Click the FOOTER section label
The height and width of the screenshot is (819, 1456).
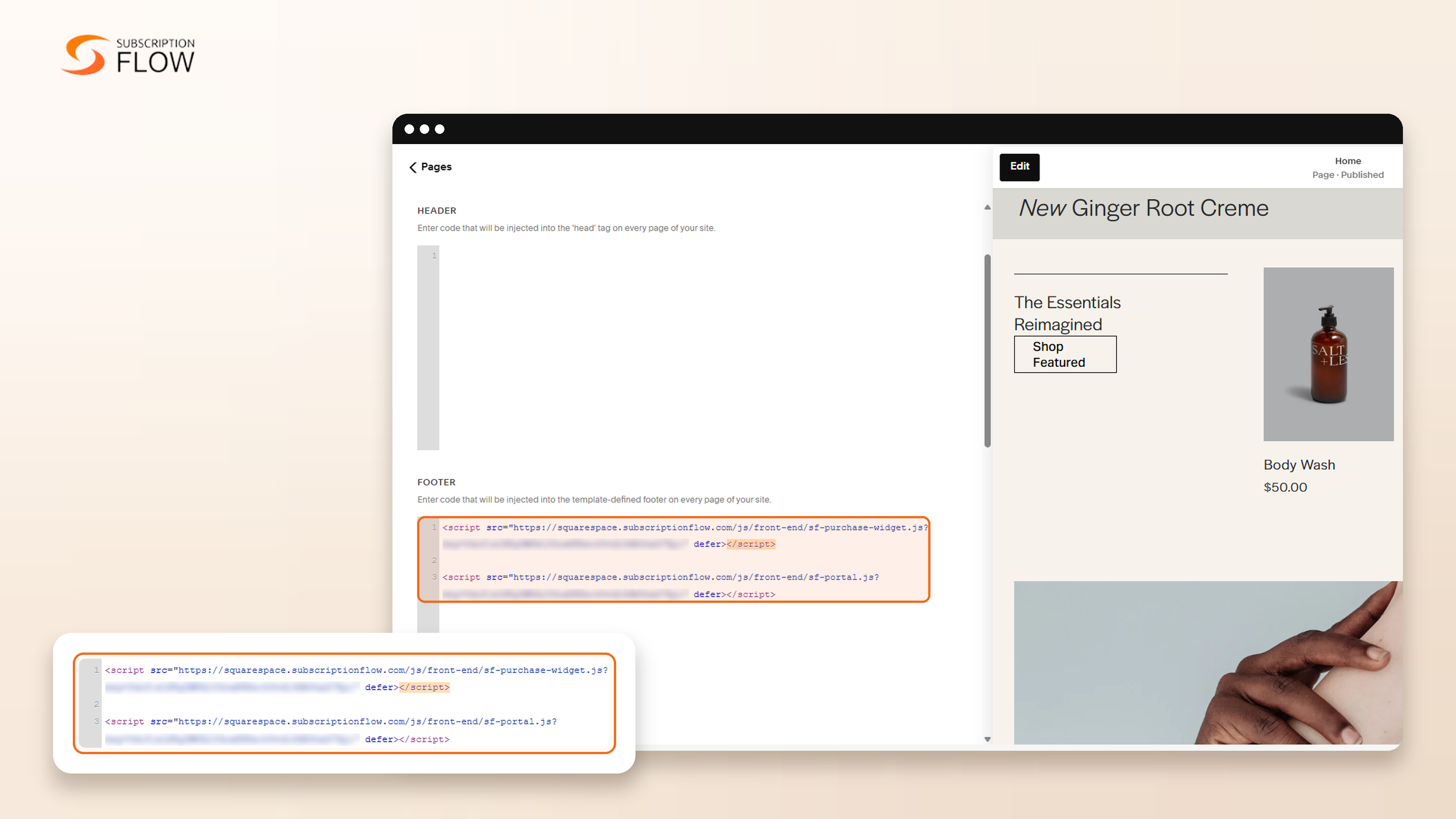(x=436, y=482)
